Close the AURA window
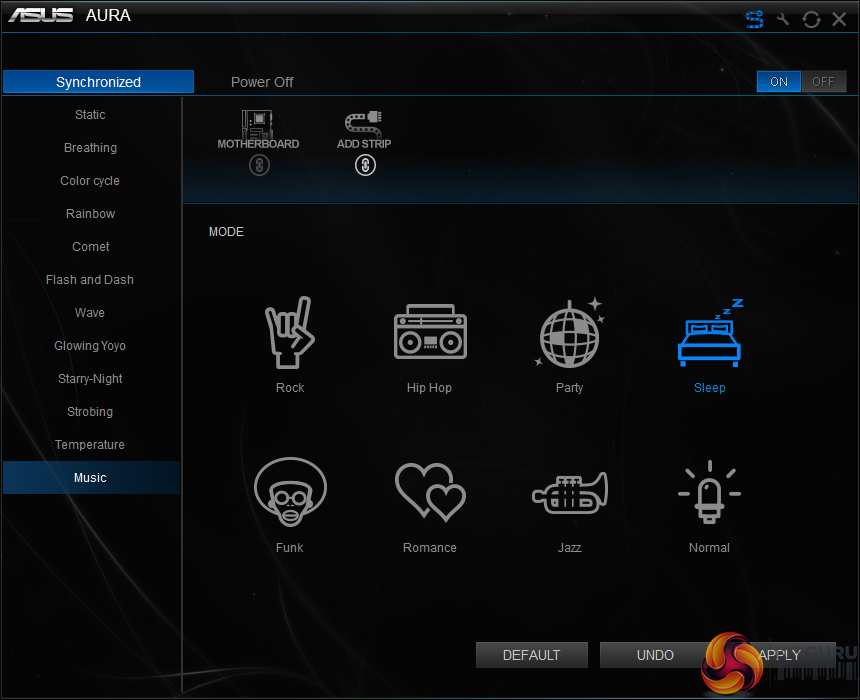The height and width of the screenshot is (700, 860). tap(839, 20)
